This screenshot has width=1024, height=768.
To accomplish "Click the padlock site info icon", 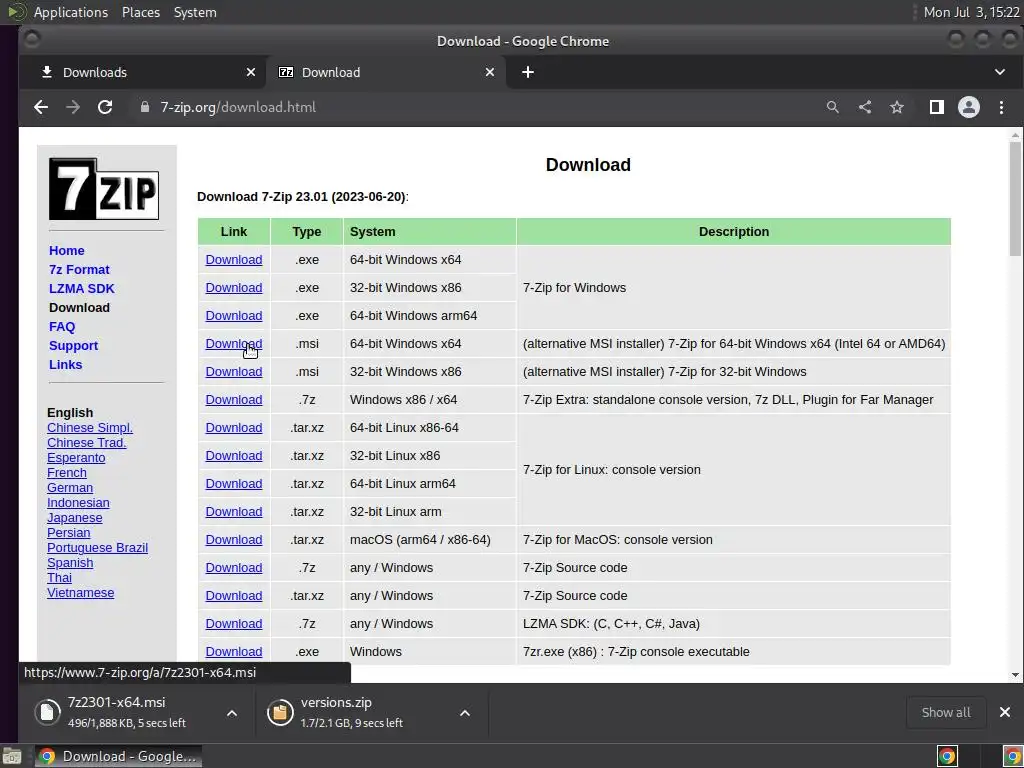I will pyautogui.click(x=145, y=107).
